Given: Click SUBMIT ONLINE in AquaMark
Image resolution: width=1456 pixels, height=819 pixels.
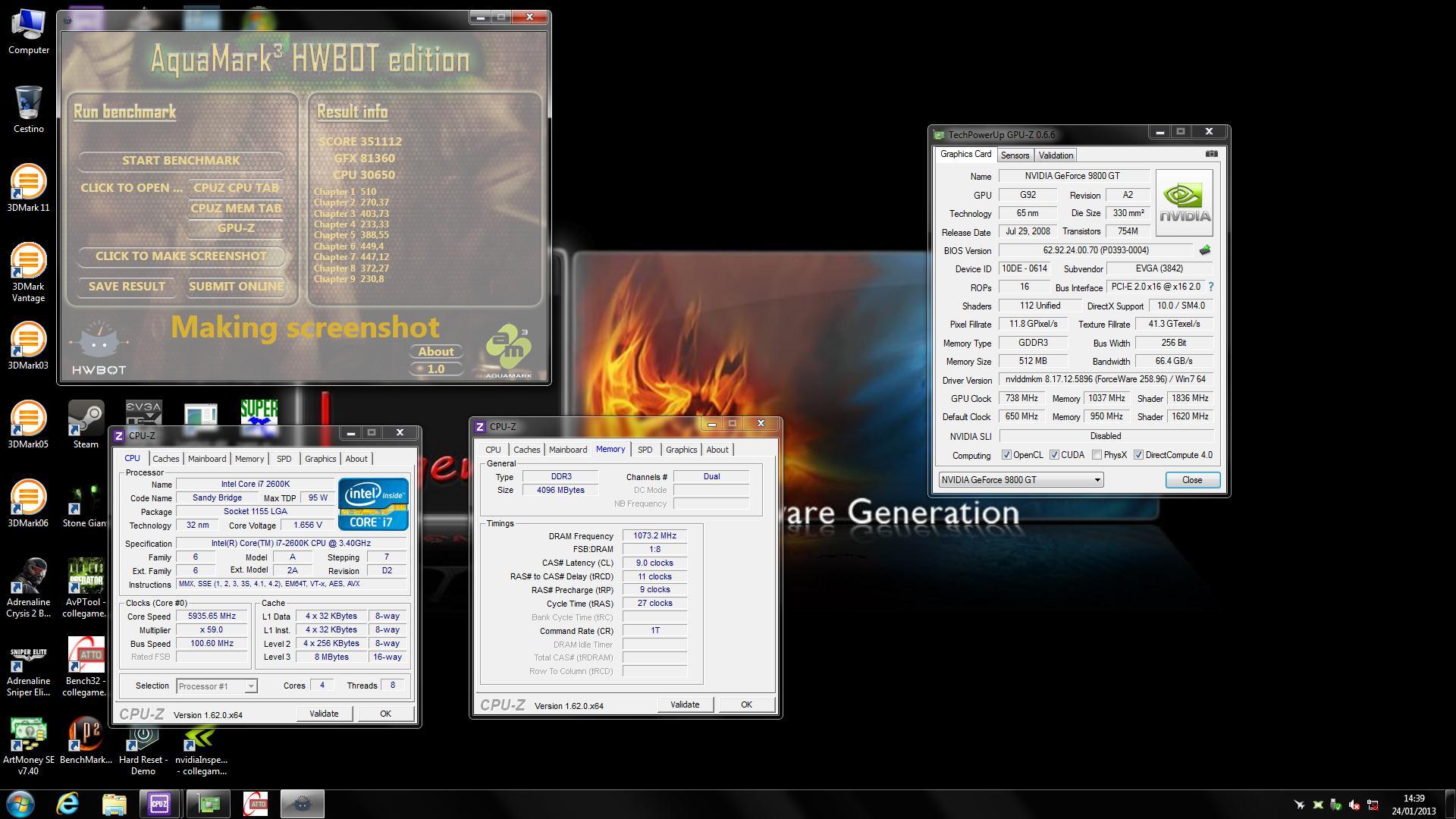Looking at the screenshot, I should coord(236,287).
